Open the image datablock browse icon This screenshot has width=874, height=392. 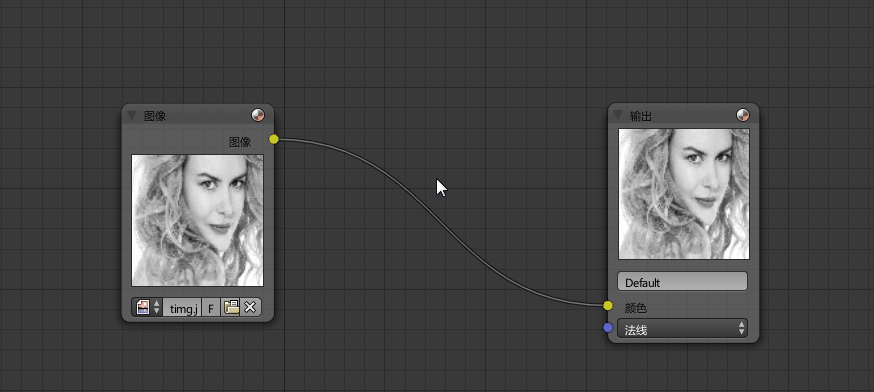[x=143, y=307]
